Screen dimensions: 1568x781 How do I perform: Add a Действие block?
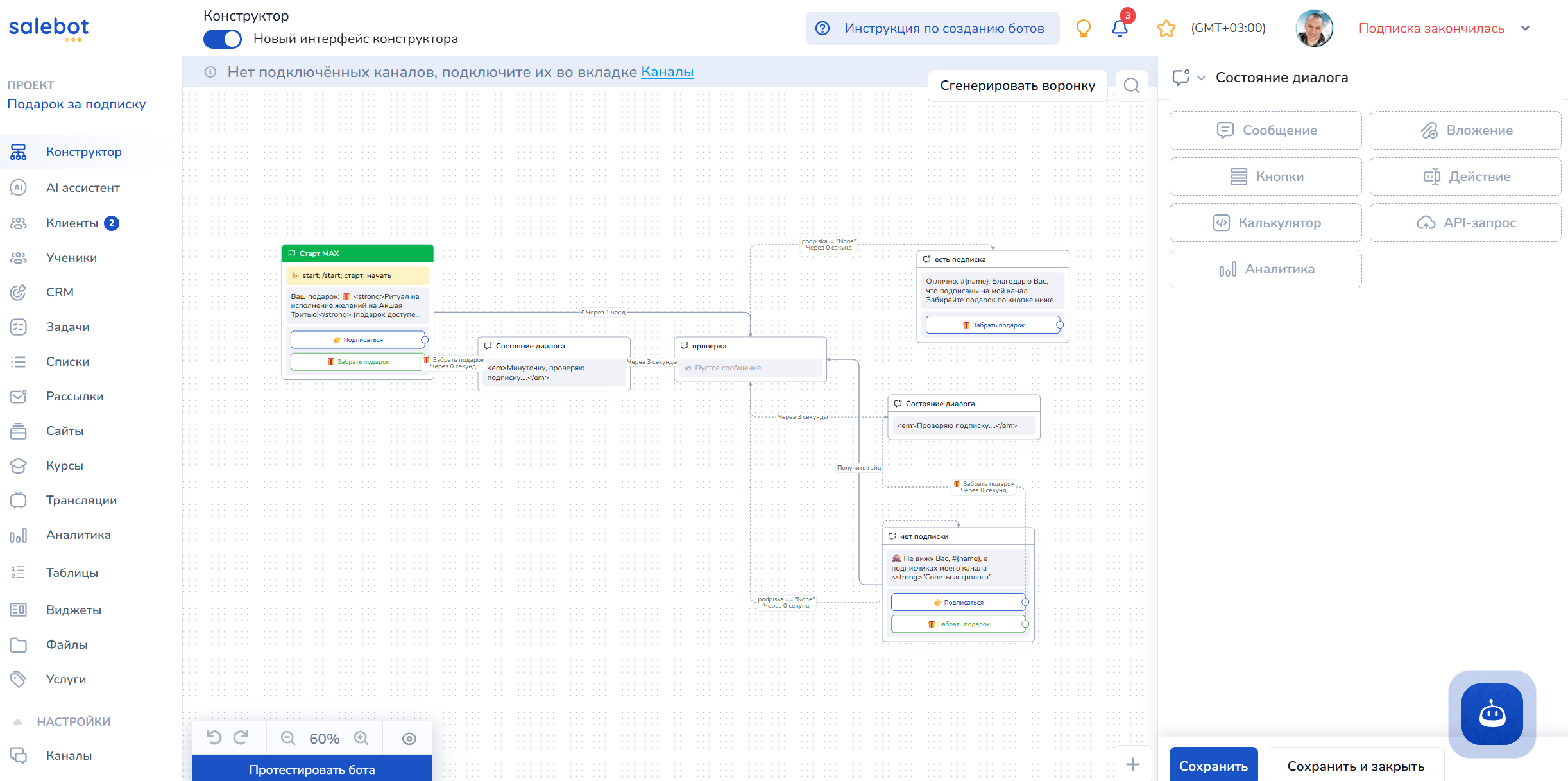[1465, 176]
